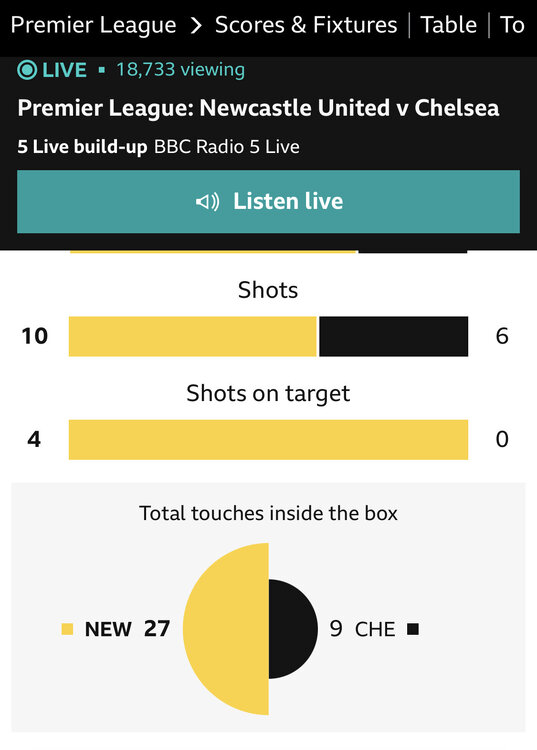The height and width of the screenshot is (750, 537).
Task: Start the Listen live radio stream
Action: tap(268, 201)
